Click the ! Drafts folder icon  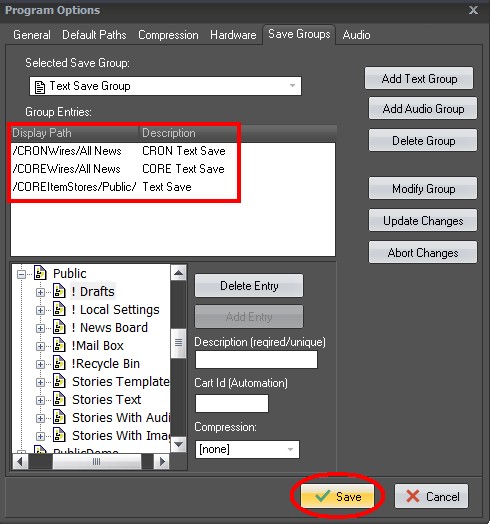point(59,291)
